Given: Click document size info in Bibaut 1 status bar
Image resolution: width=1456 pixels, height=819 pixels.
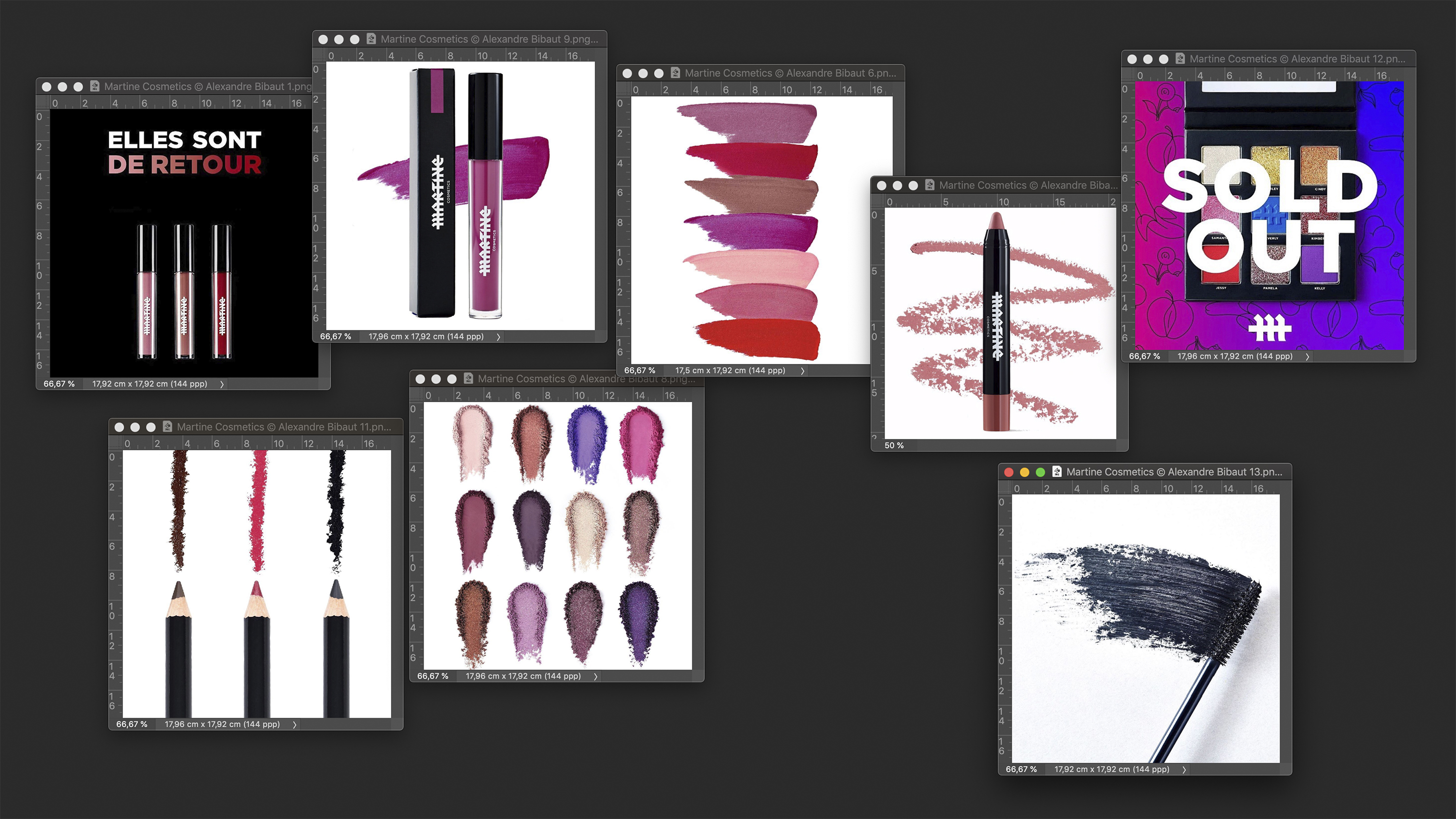Looking at the screenshot, I should click(x=149, y=384).
